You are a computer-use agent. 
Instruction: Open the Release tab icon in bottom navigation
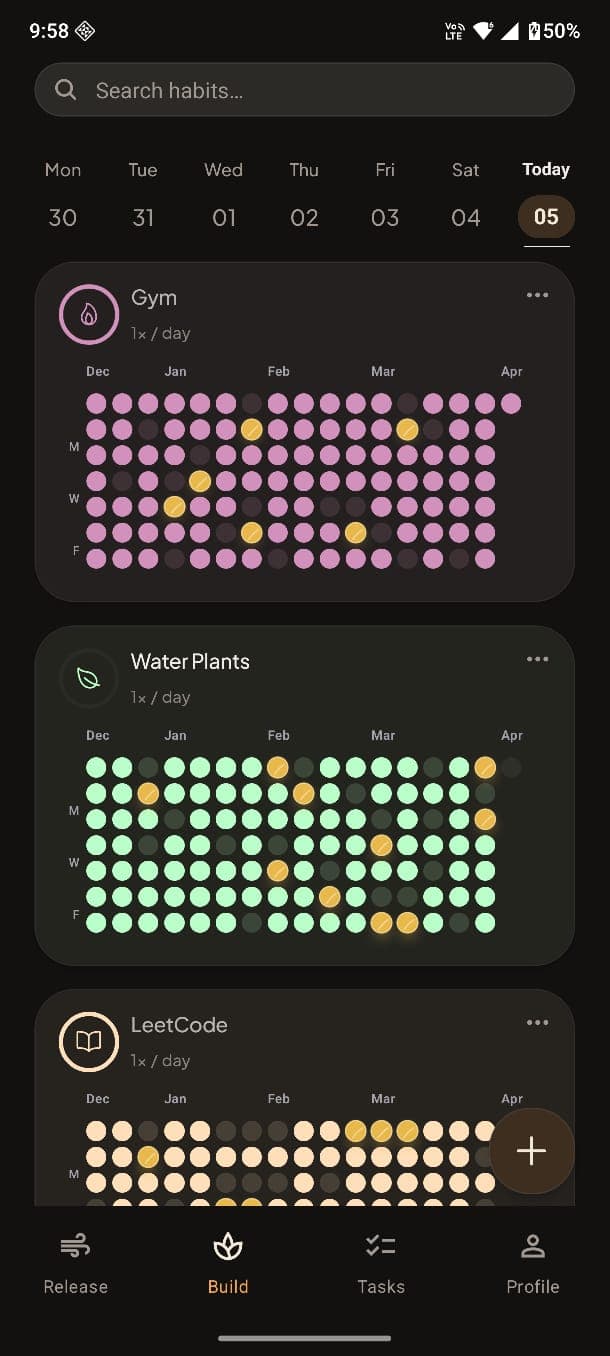coord(74,1245)
